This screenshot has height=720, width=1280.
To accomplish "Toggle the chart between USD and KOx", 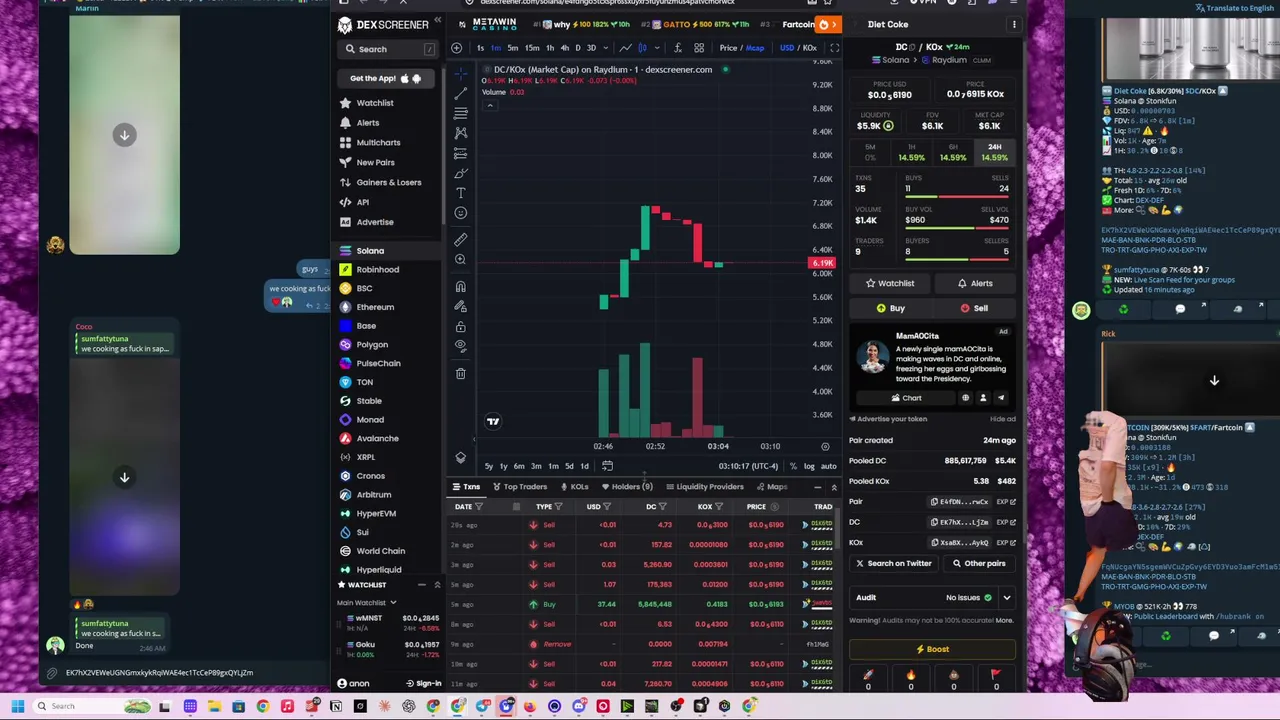I will 798,48.
